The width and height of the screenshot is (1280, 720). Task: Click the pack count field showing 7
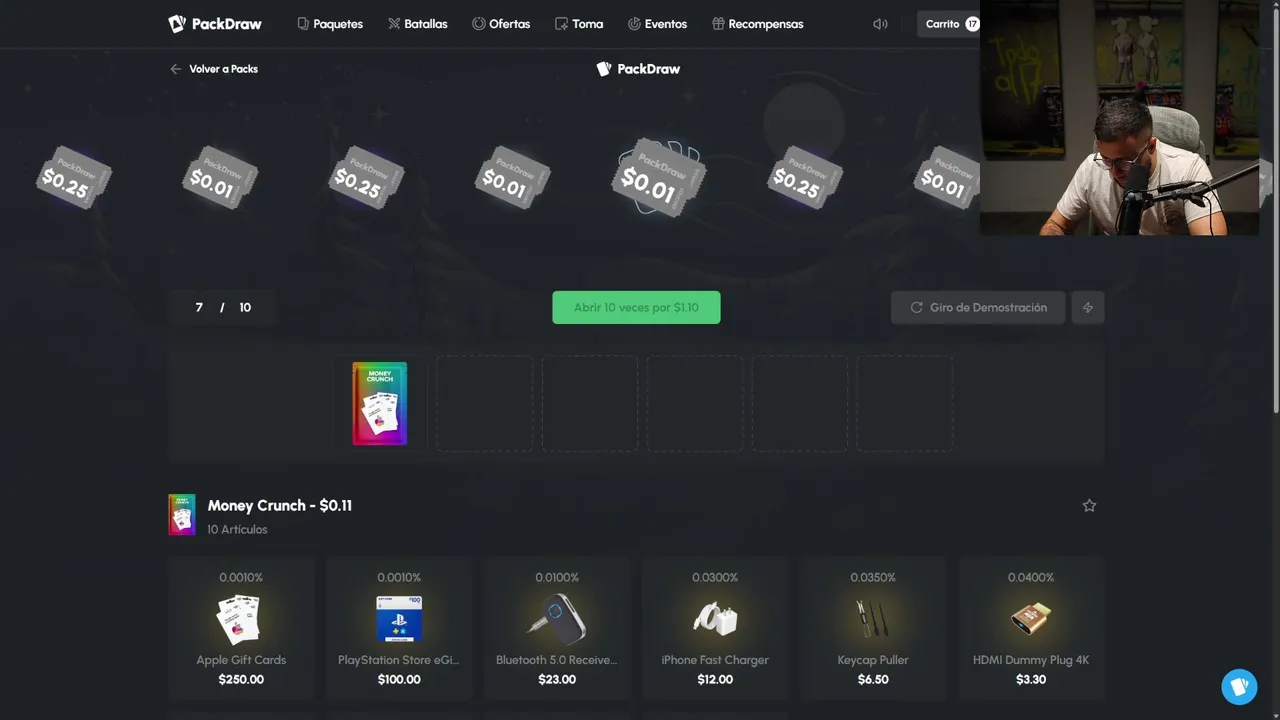[x=199, y=307]
